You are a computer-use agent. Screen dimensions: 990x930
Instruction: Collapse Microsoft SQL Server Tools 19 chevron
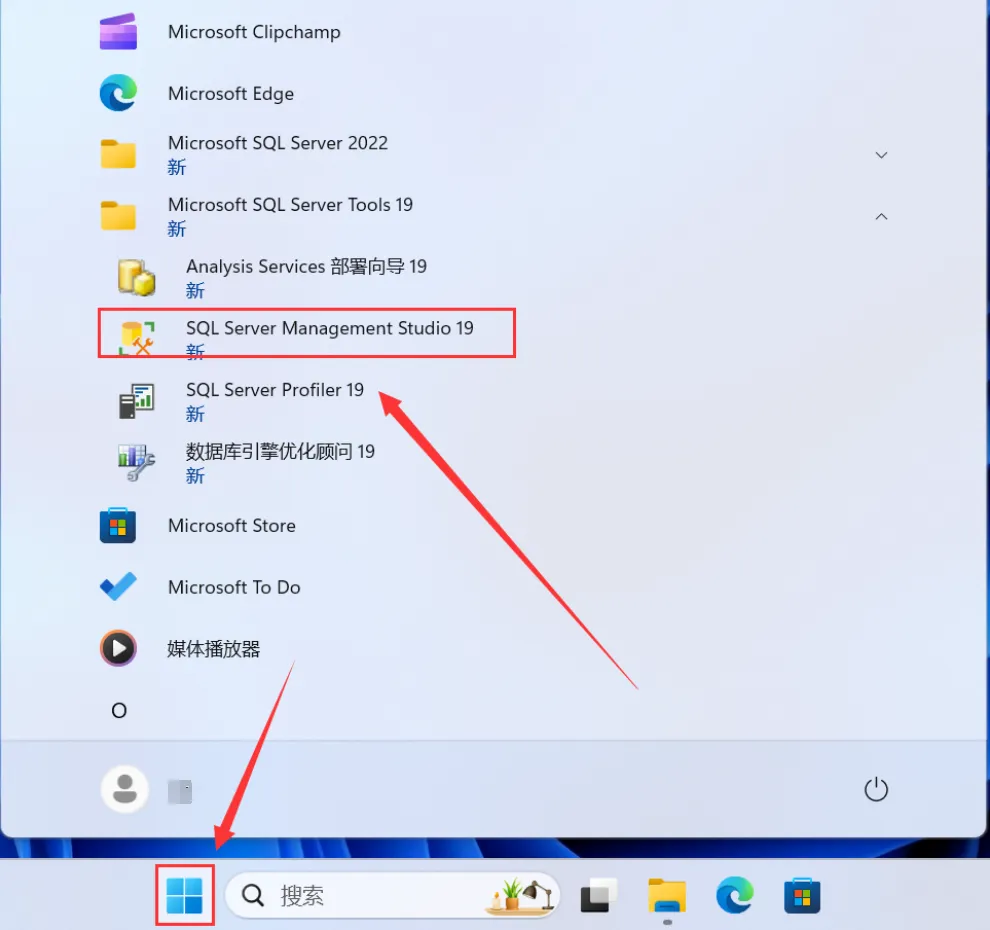tap(881, 217)
